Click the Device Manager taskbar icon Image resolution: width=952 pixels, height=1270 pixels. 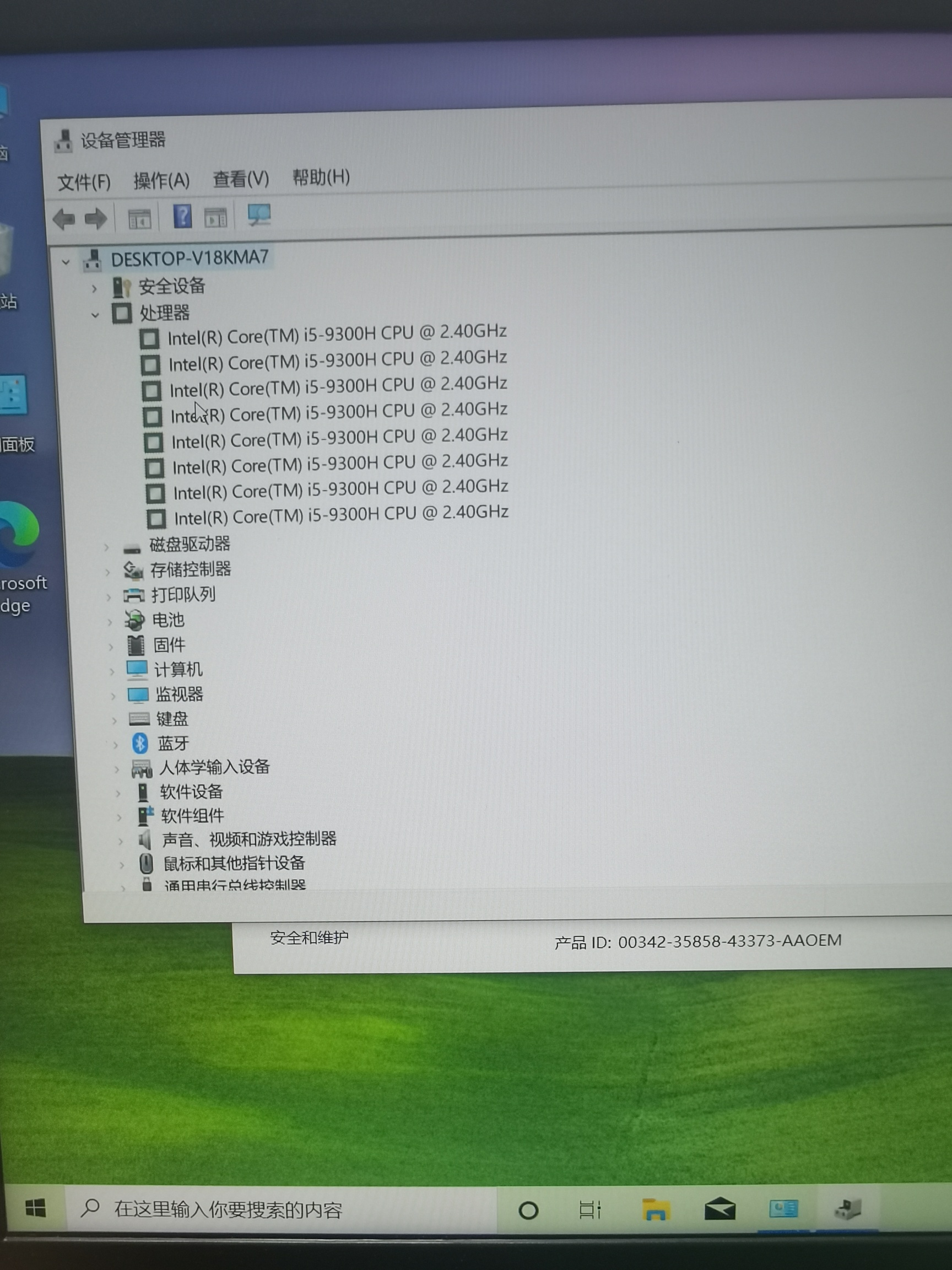pos(847,1208)
